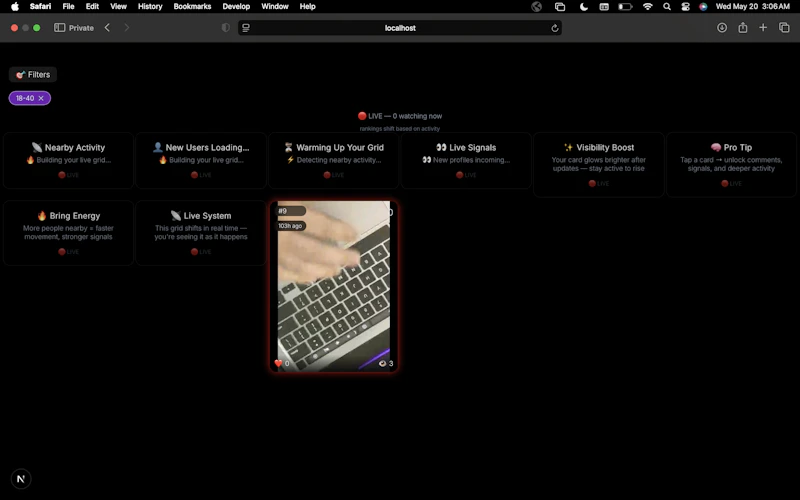
Task: Click the date and time in menu bar
Action: (x=753, y=6)
